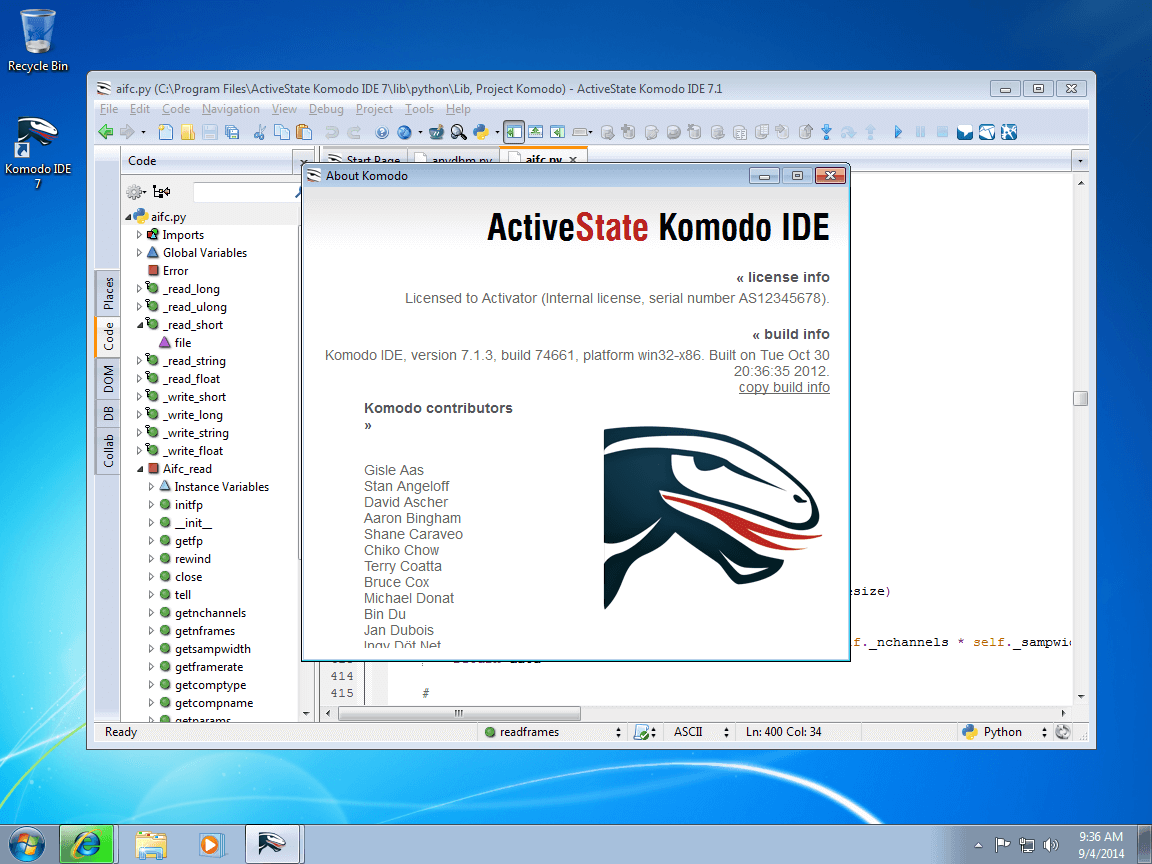Viewport: 1152px width, 864px height.
Task: Click the globe browser preview icon
Action: (x=404, y=132)
